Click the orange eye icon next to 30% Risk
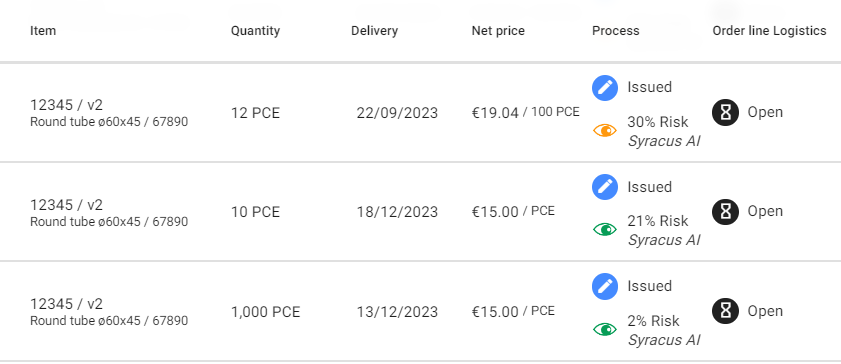 pyautogui.click(x=605, y=130)
